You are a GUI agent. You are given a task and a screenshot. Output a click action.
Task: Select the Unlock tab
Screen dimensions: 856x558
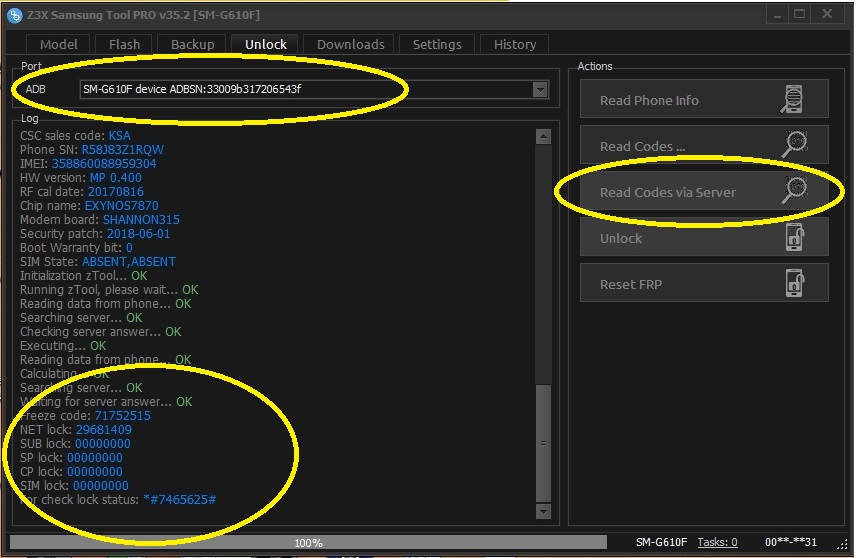tap(265, 44)
